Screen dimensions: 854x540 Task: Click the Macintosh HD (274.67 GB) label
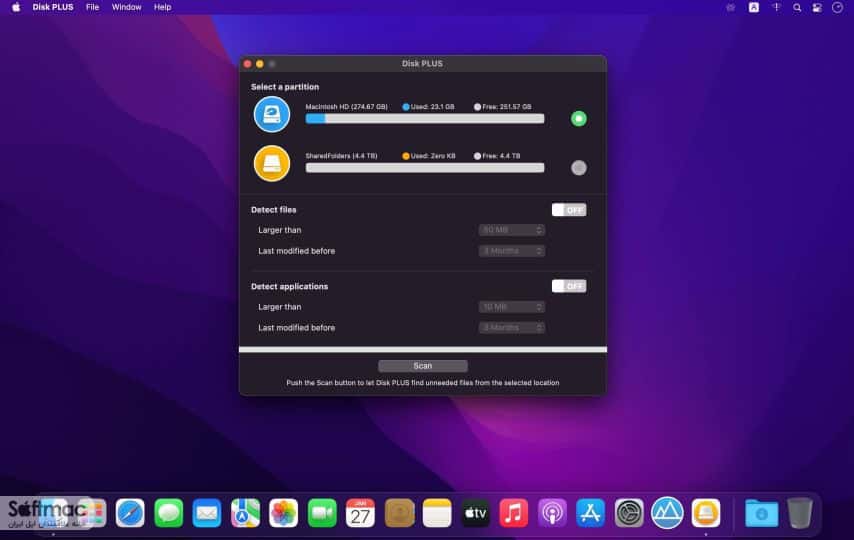point(346,107)
